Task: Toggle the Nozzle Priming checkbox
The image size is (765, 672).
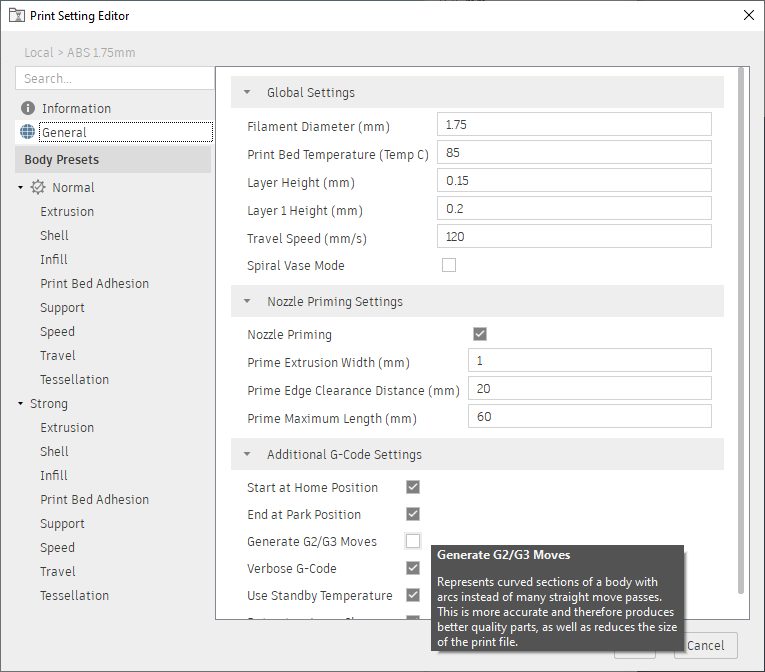Action: click(x=480, y=334)
